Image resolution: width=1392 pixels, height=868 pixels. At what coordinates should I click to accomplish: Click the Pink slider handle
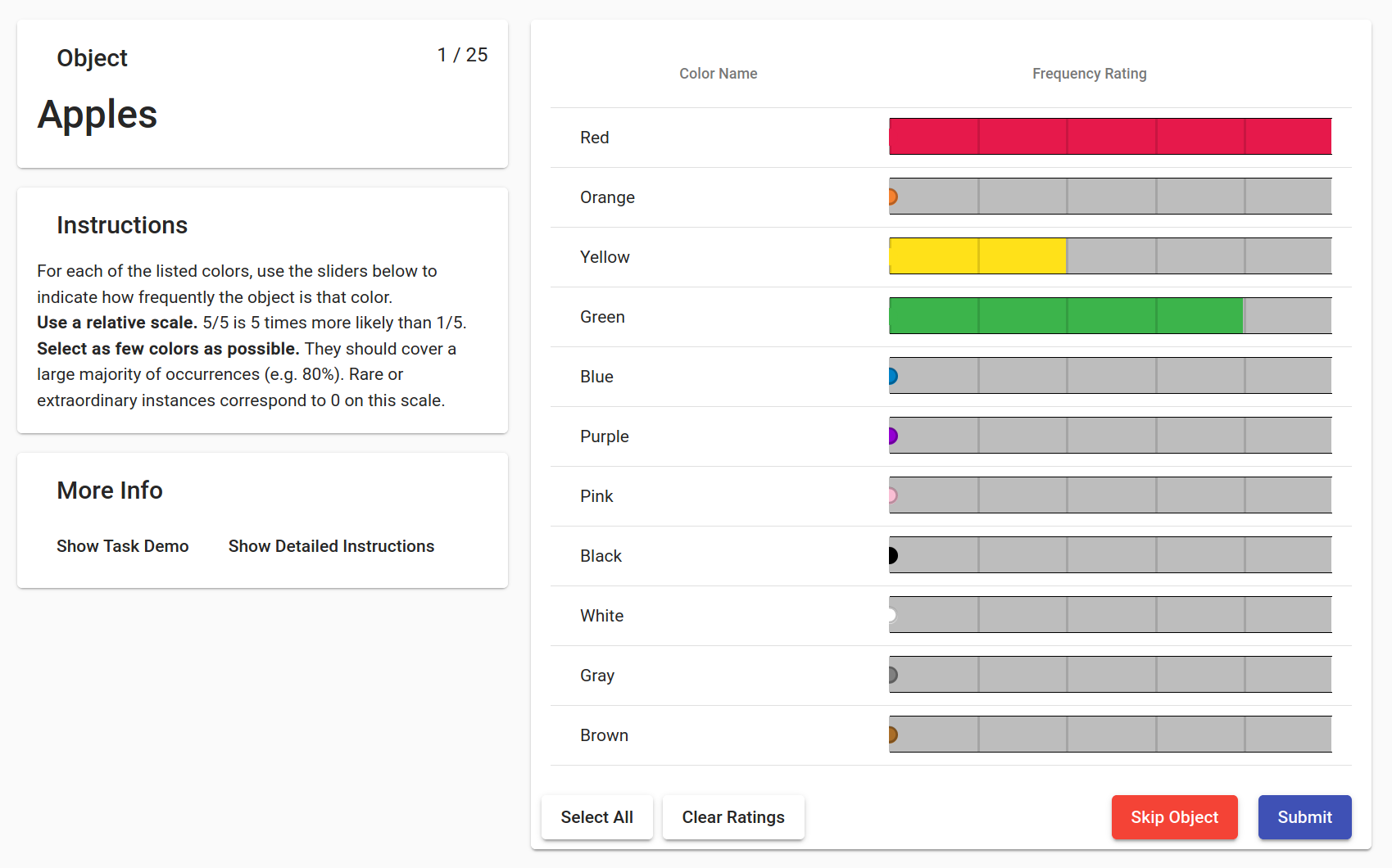coord(891,495)
